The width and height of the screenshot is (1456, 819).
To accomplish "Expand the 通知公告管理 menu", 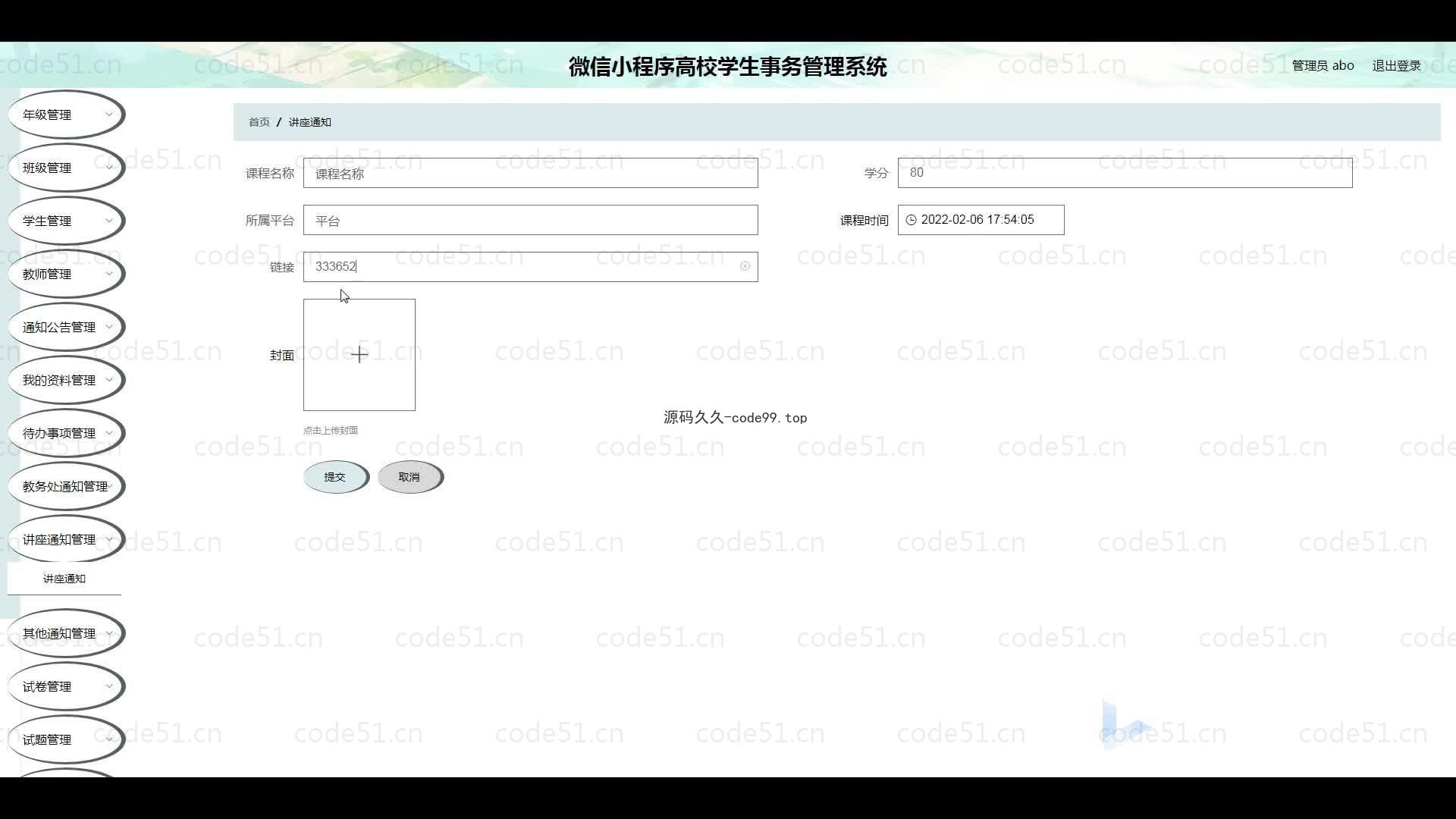I will coord(66,327).
